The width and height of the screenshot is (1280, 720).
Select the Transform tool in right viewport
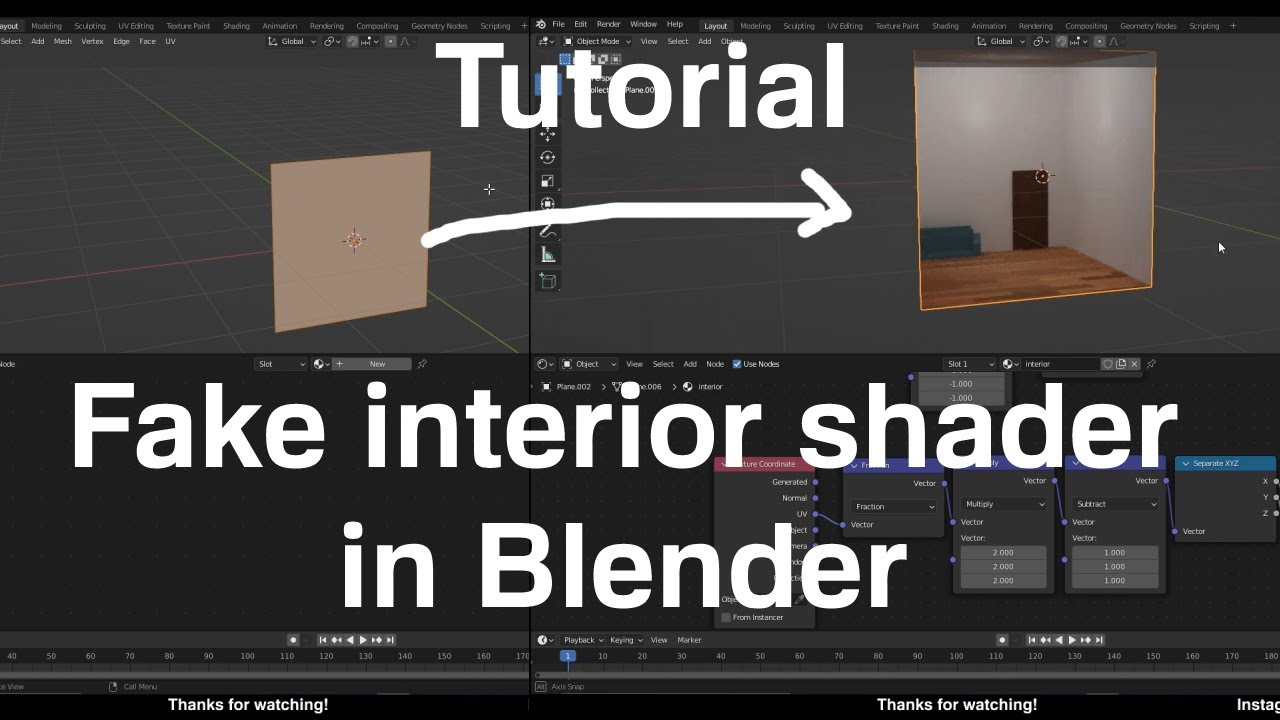coord(547,204)
